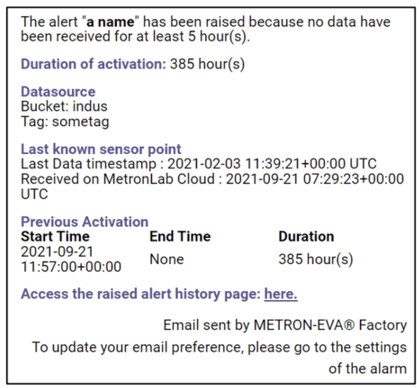Click the Last Data timestamp value
This screenshot has height=388, width=419.
tap(272, 164)
